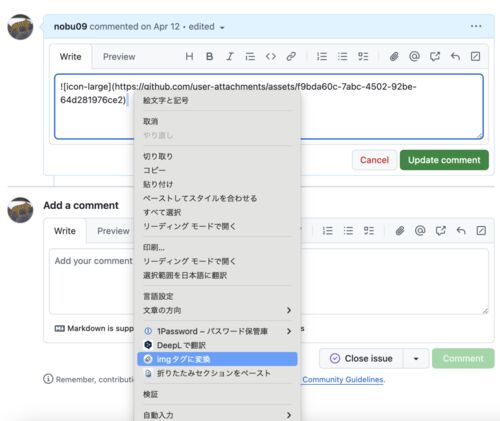Add a task list in the top editor

(363, 56)
